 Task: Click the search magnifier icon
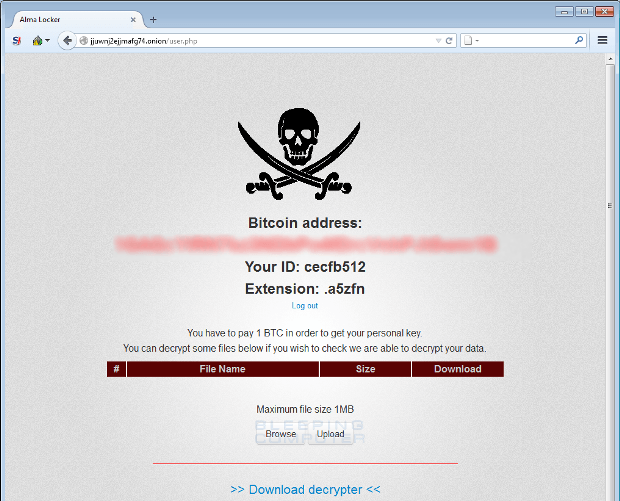point(579,40)
